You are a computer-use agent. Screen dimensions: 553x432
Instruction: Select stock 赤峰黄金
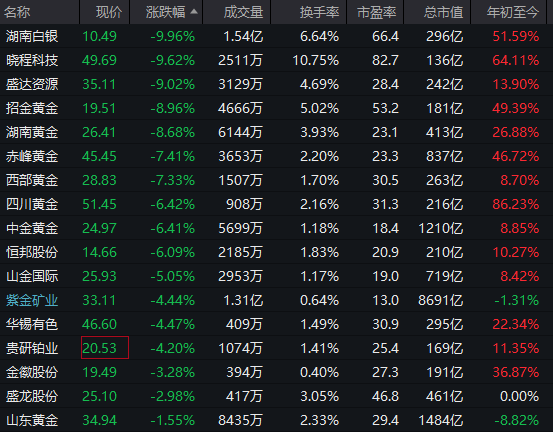pyautogui.click(x=32, y=156)
